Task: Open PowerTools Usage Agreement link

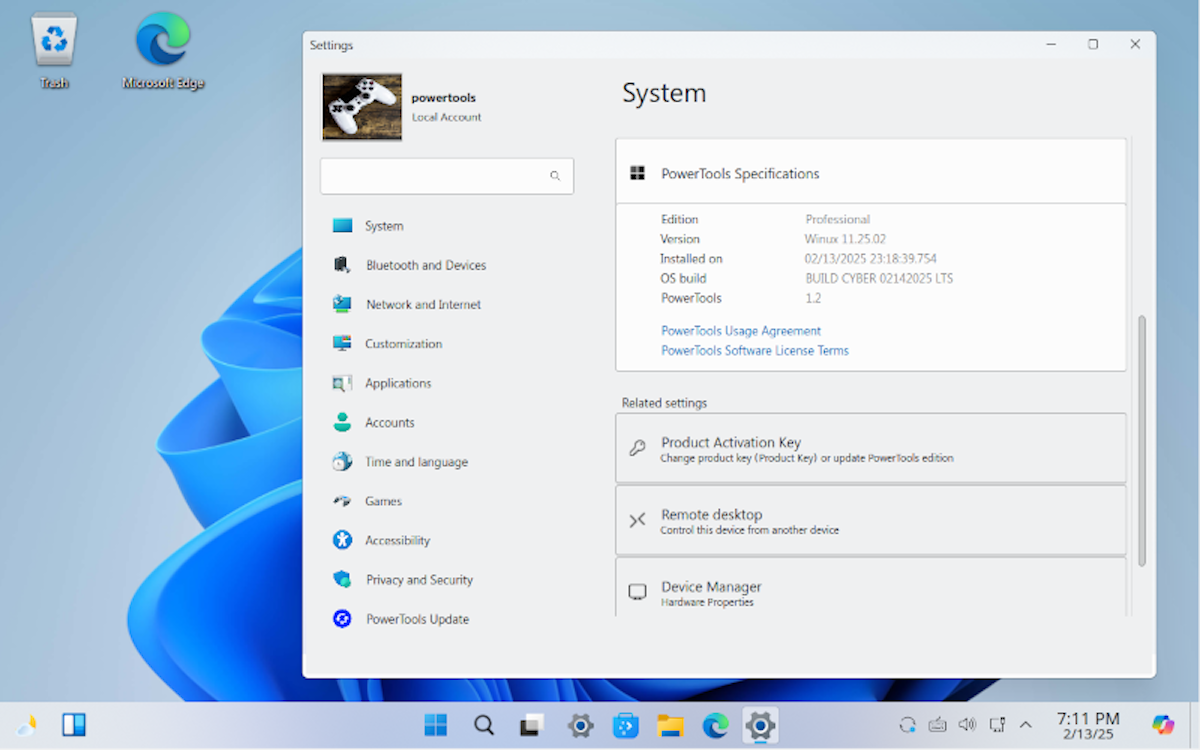Action: (x=741, y=331)
